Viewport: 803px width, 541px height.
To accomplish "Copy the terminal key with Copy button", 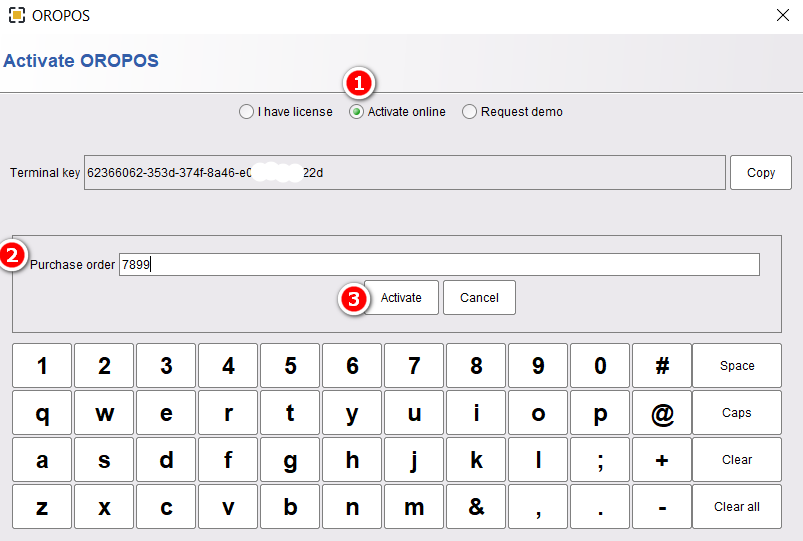I will point(760,173).
